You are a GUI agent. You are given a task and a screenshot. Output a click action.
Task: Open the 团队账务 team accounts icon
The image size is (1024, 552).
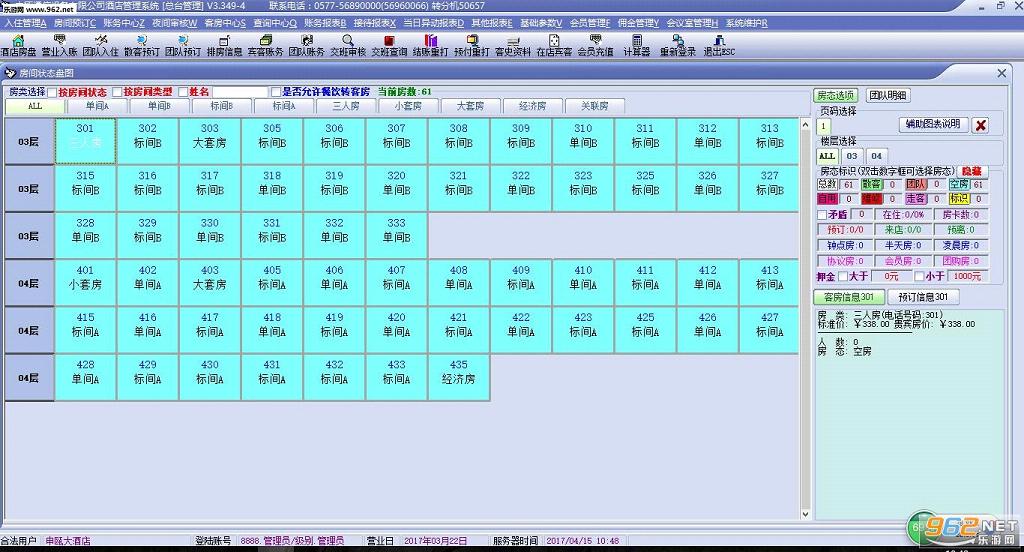[306, 46]
